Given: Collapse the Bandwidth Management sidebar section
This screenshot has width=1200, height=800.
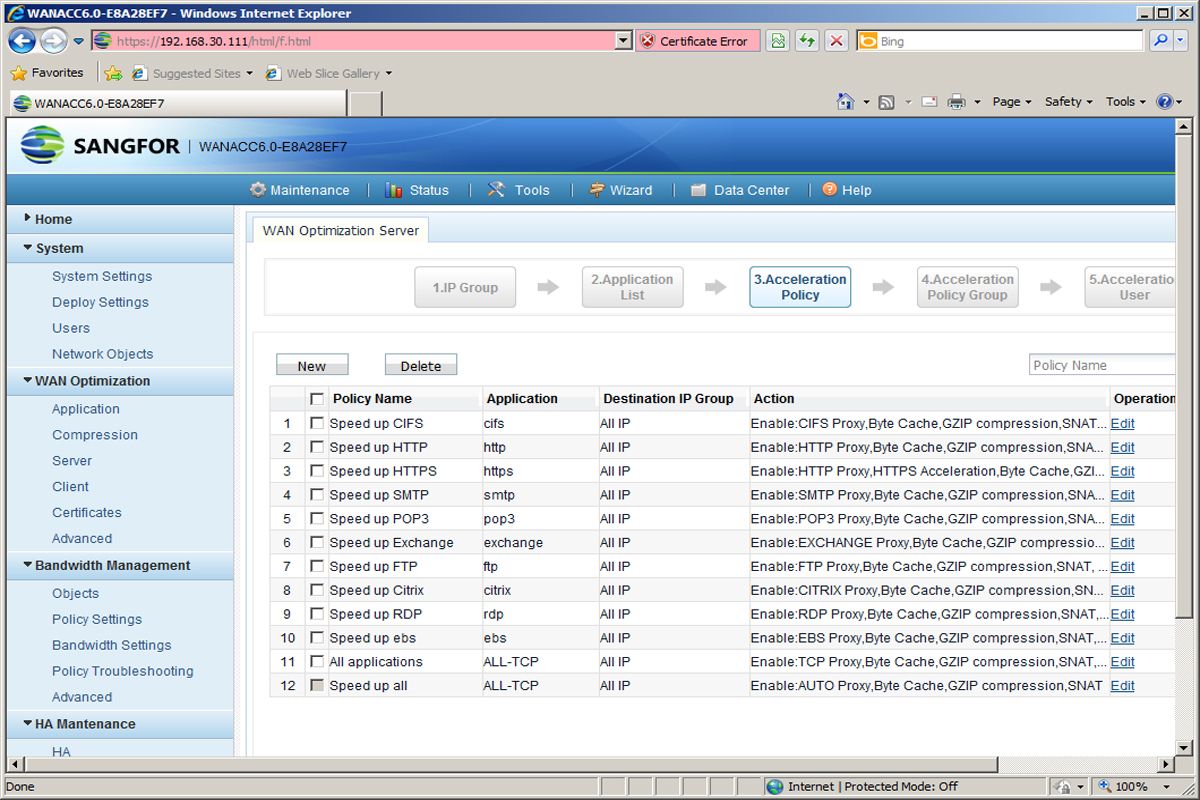Looking at the screenshot, I should click(x=28, y=565).
